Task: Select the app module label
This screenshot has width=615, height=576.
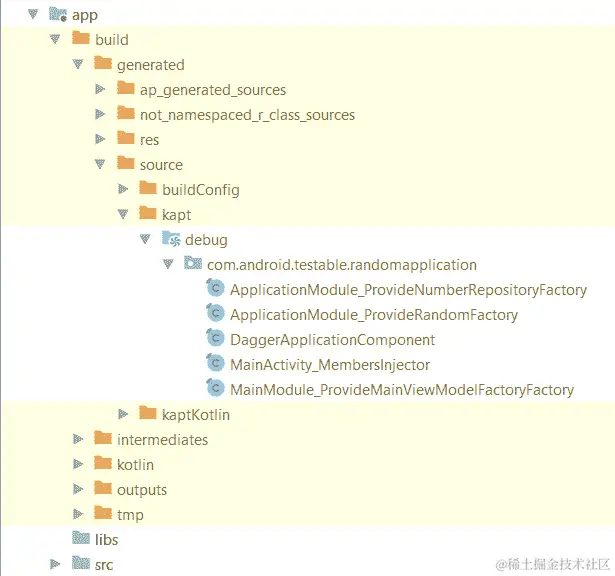Action: [85, 16]
